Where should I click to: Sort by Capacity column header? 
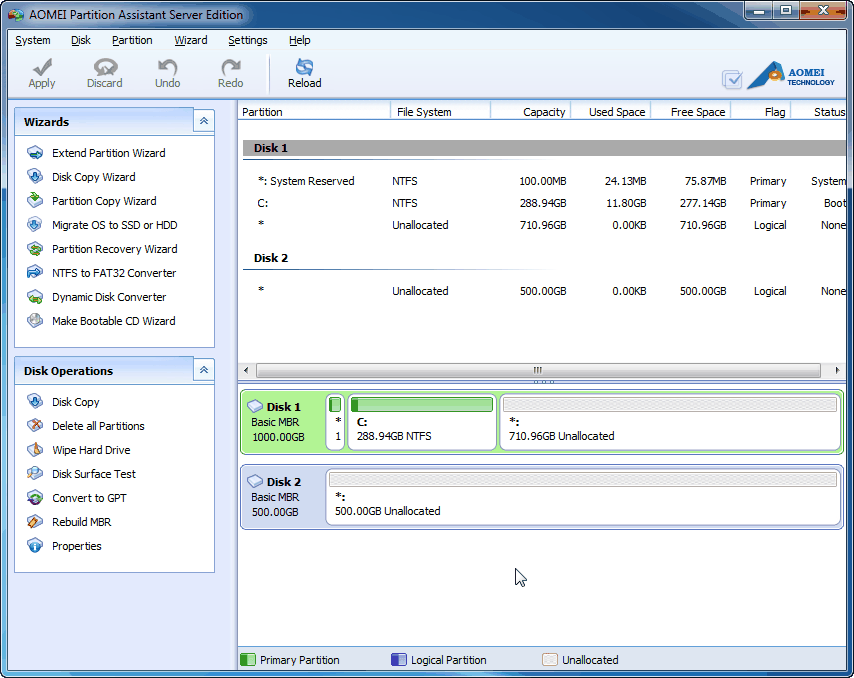point(530,112)
